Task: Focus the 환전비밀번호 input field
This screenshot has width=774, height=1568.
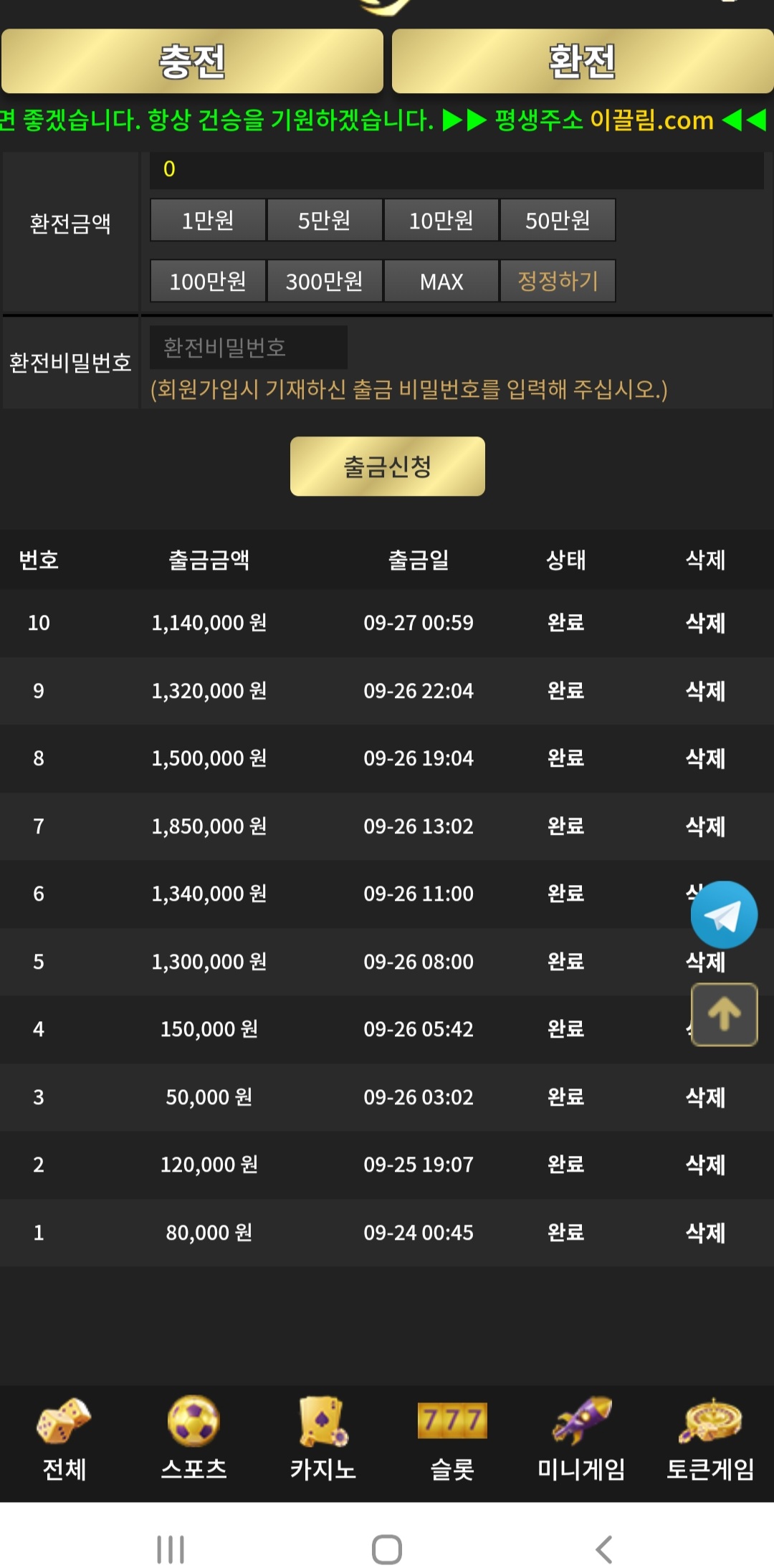Action: [x=248, y=348]
